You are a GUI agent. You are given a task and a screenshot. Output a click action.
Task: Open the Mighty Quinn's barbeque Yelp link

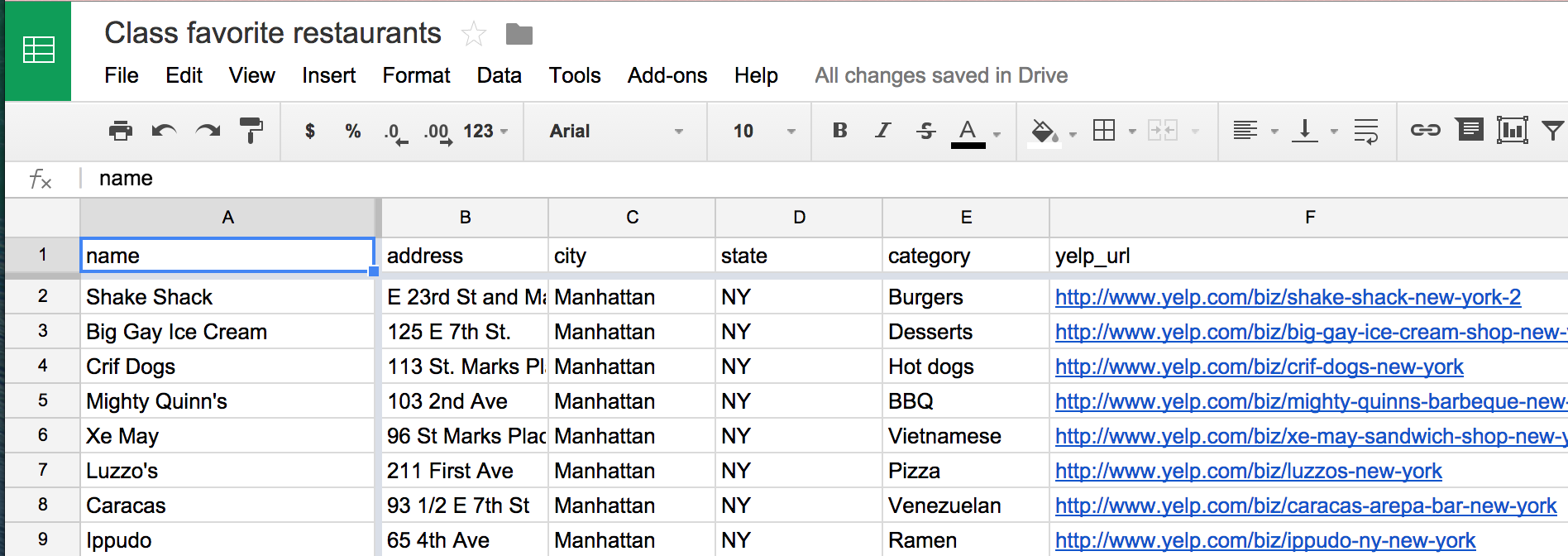[1311, 401]
